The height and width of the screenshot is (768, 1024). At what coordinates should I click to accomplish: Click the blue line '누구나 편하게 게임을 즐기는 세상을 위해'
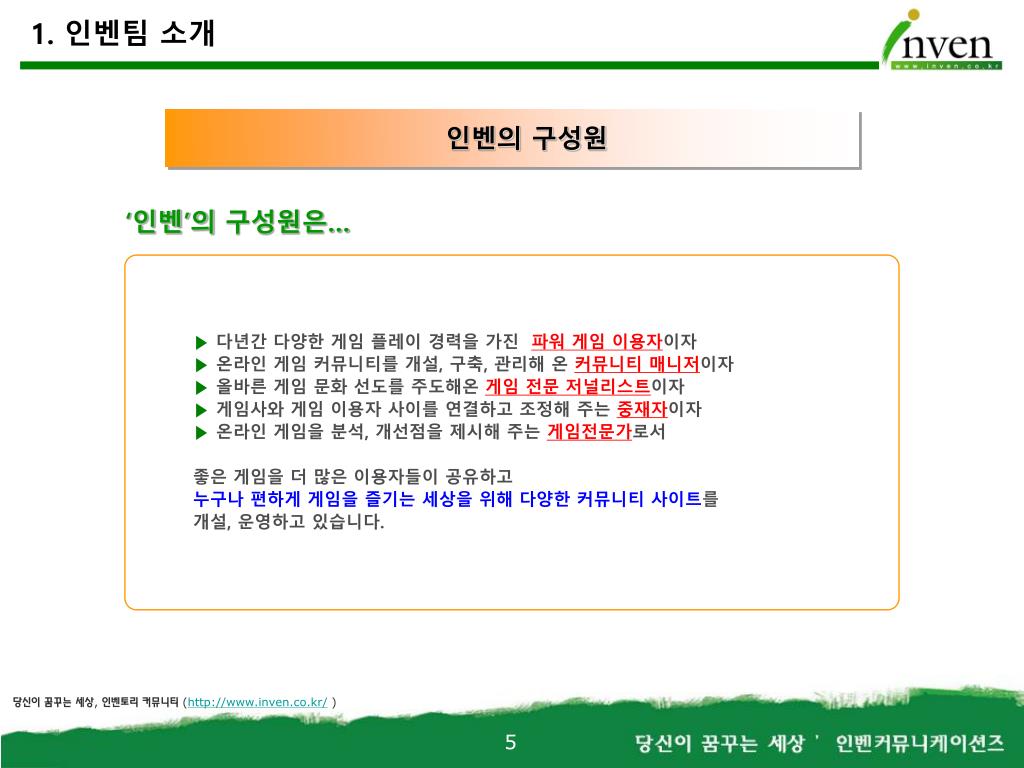click(353, 500)
